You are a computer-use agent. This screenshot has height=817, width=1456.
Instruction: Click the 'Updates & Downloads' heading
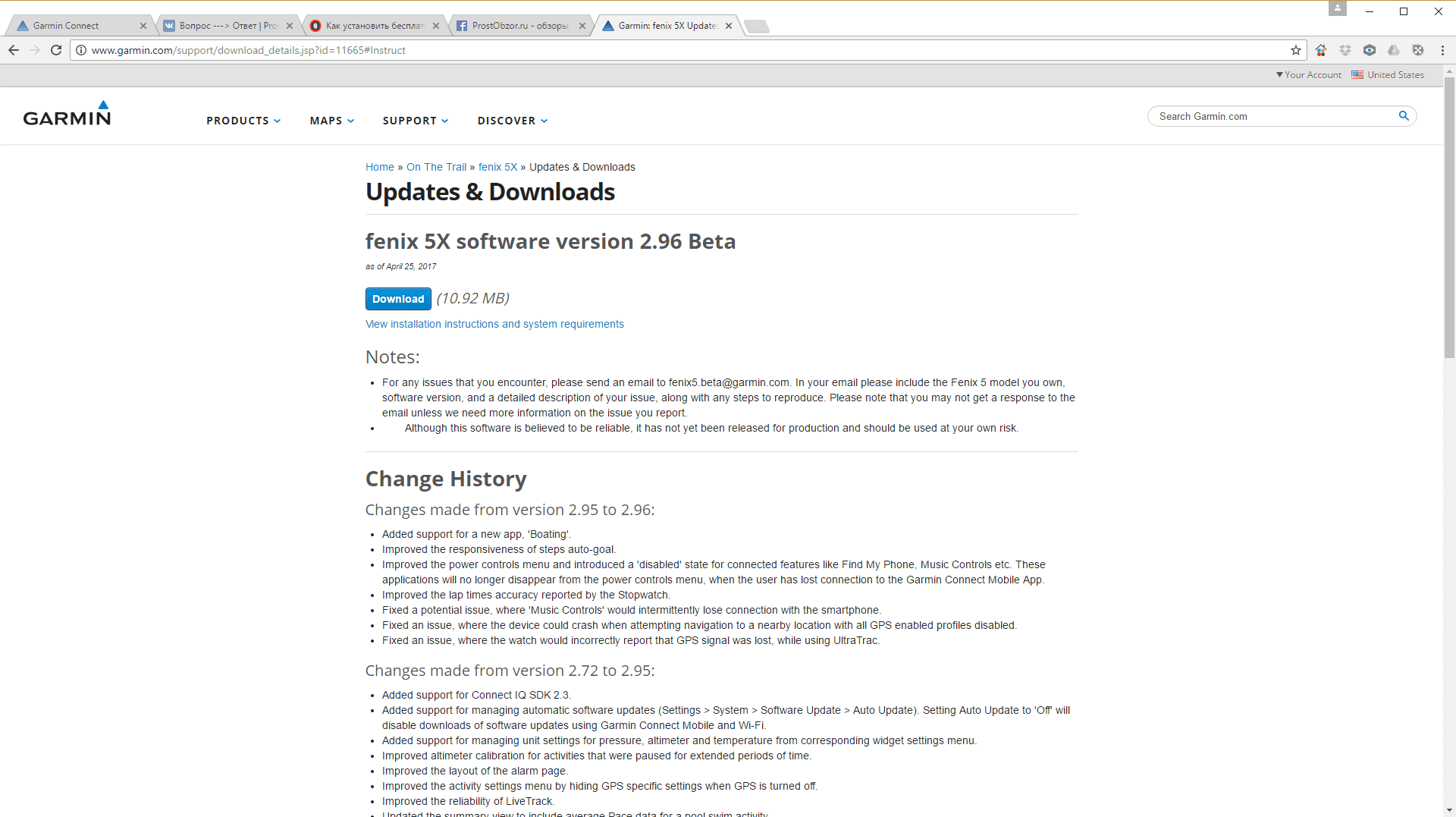coord(490,192)
